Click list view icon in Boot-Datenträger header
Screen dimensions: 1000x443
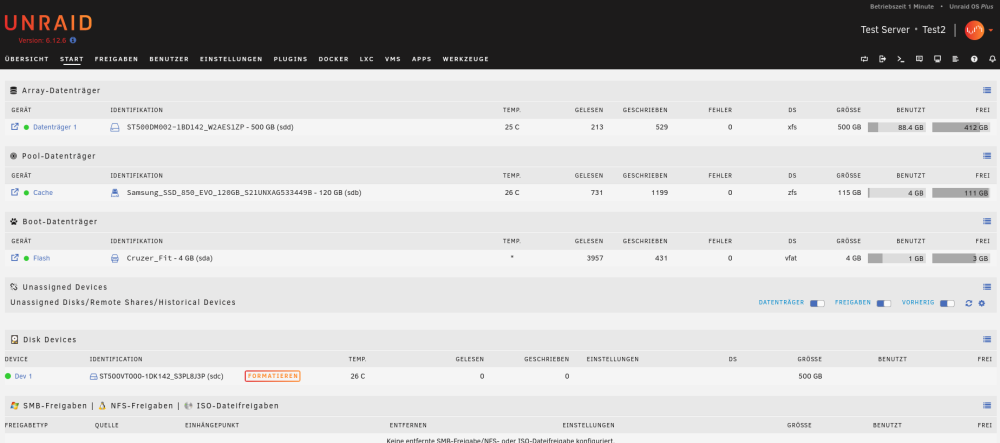pos(987,221)
